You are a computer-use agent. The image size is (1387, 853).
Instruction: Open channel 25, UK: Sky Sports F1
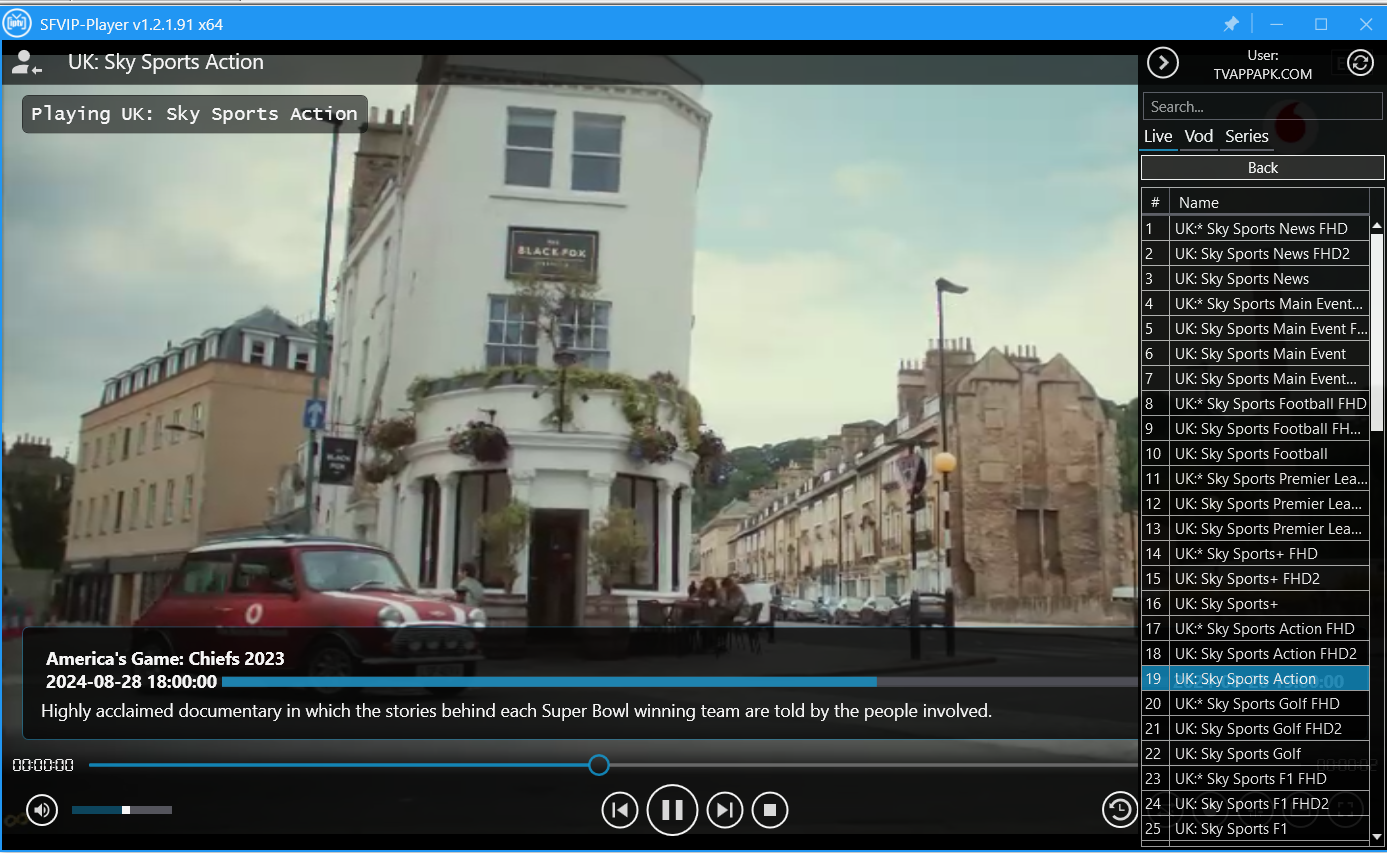click(x=1255, y=829)
